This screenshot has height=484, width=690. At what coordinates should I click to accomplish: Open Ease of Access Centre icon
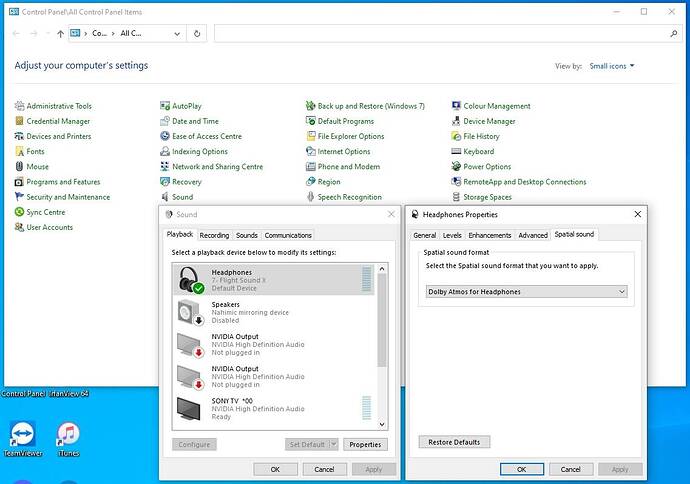click(x=165, y=136)
